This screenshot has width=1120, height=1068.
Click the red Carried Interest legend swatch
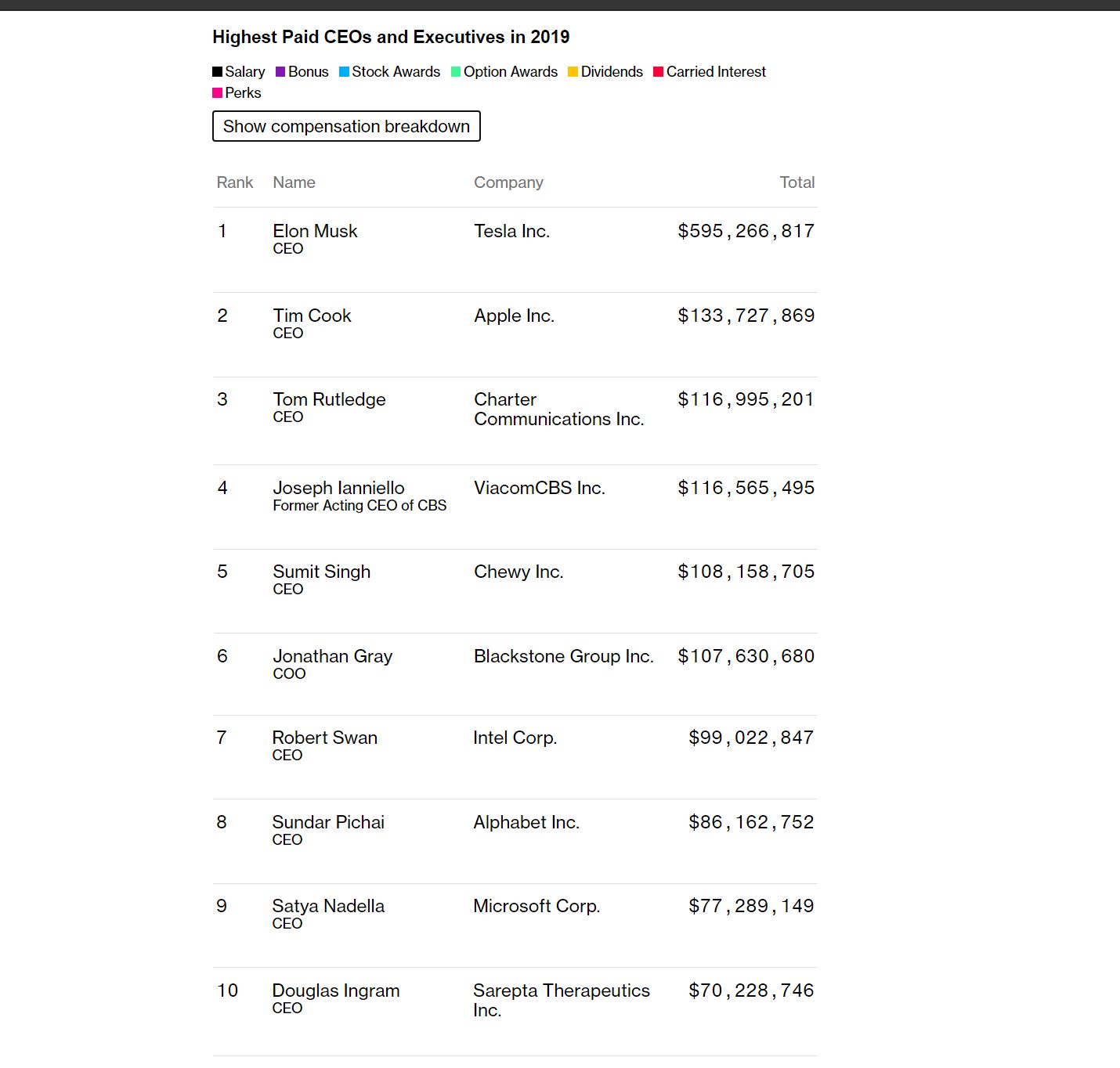coord(659,72)
